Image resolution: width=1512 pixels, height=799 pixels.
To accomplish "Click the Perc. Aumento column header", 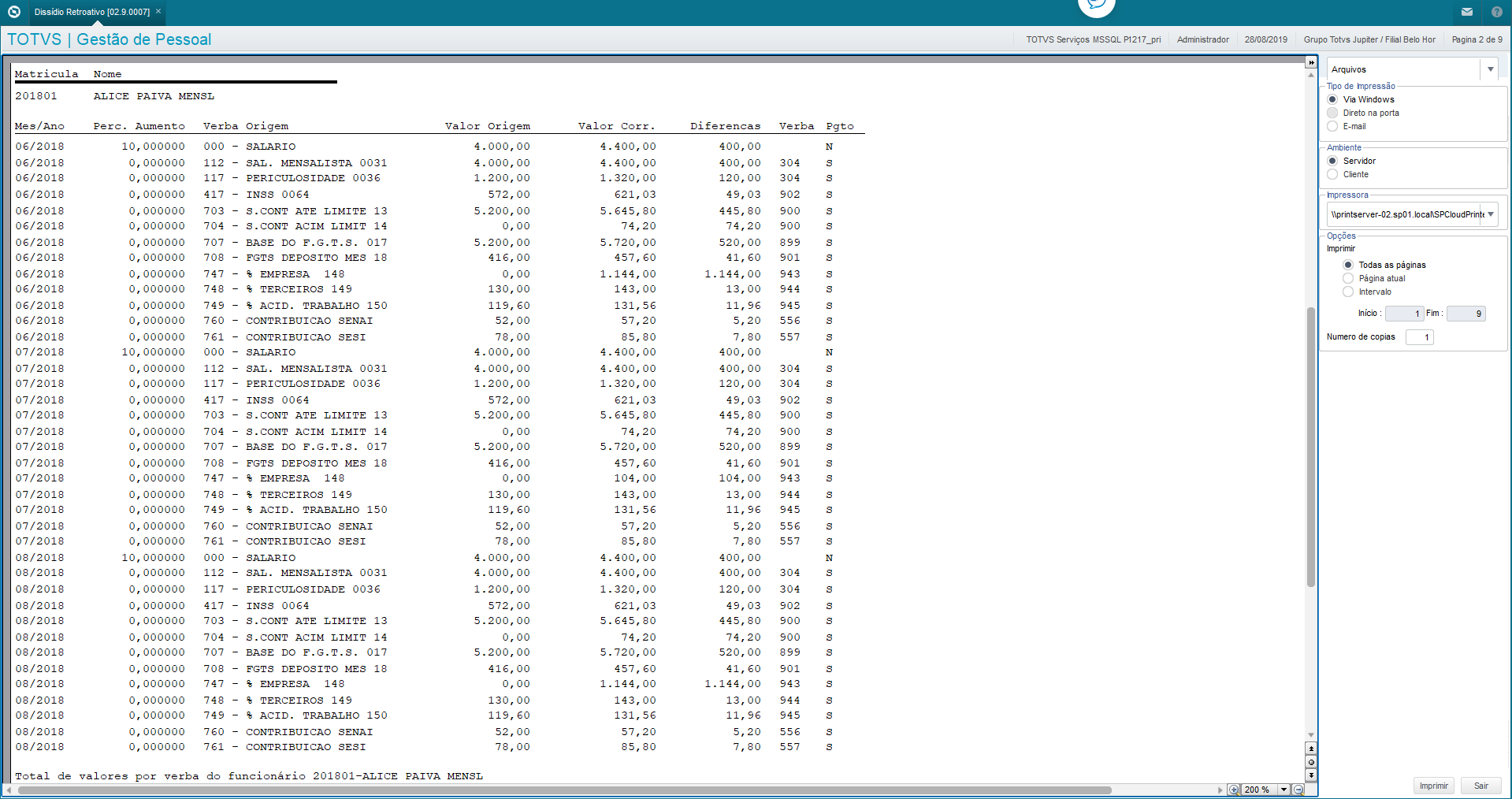I will [x=139, y=126].
